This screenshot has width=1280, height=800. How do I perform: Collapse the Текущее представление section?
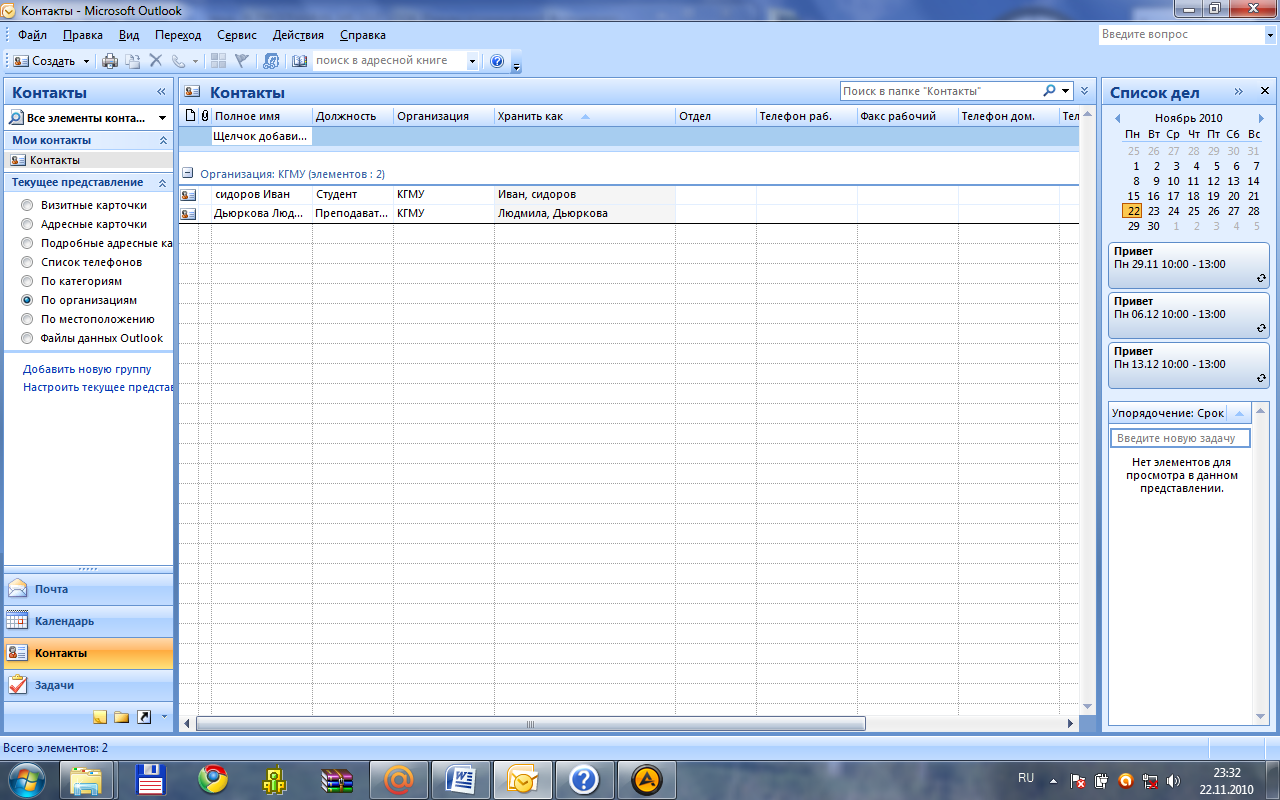pyautogui.click(x=163, y=182)
